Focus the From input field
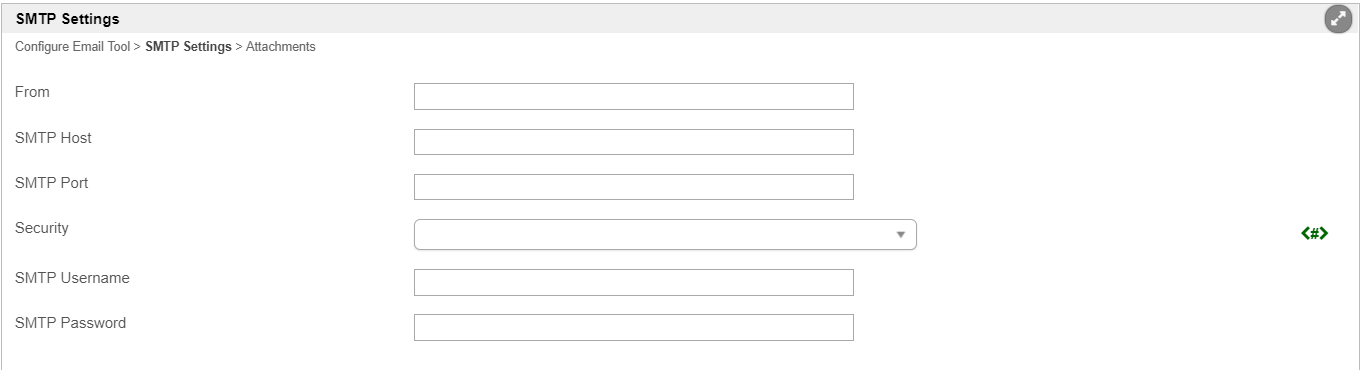The width and height of the screenshot is (1361, 370). click(634, 96)
